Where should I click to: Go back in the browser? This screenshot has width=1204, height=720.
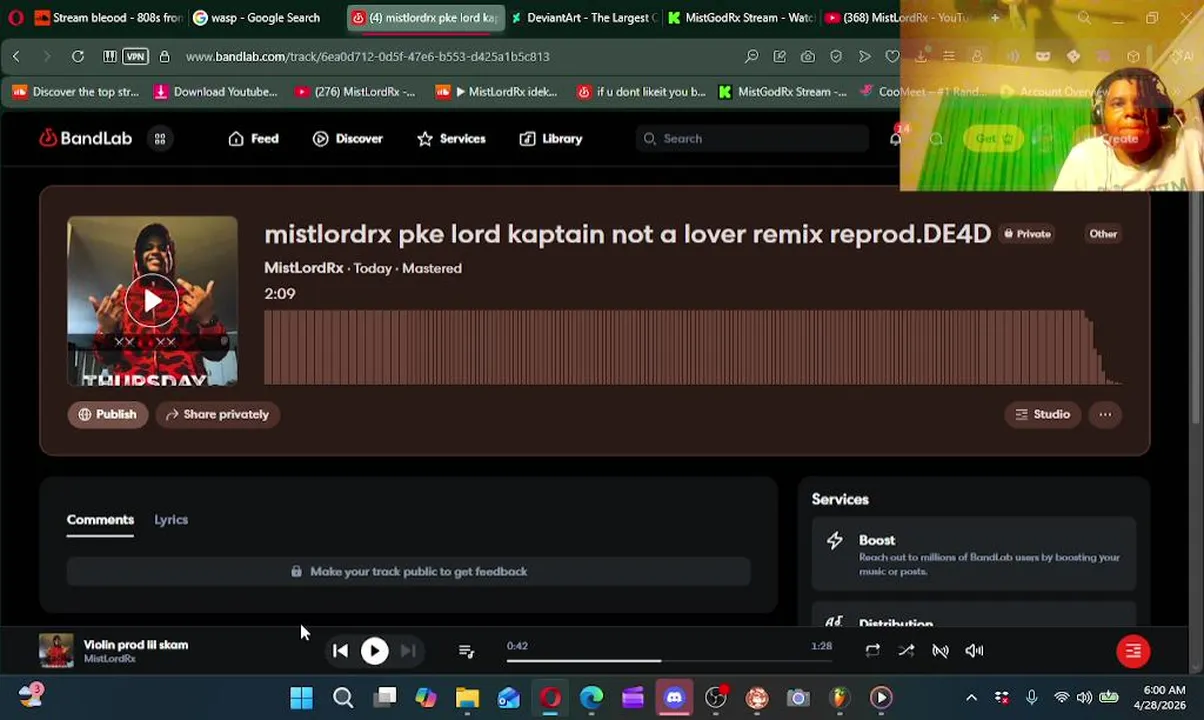click(16, 56)
